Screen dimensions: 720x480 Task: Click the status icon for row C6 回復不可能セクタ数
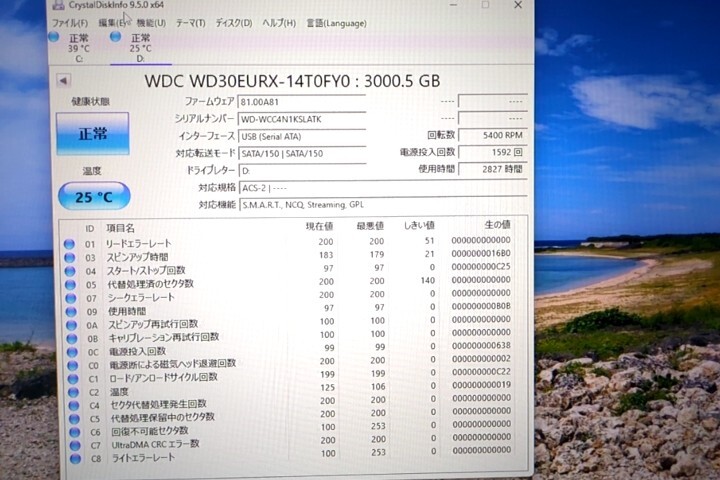[x=75, y=432]
